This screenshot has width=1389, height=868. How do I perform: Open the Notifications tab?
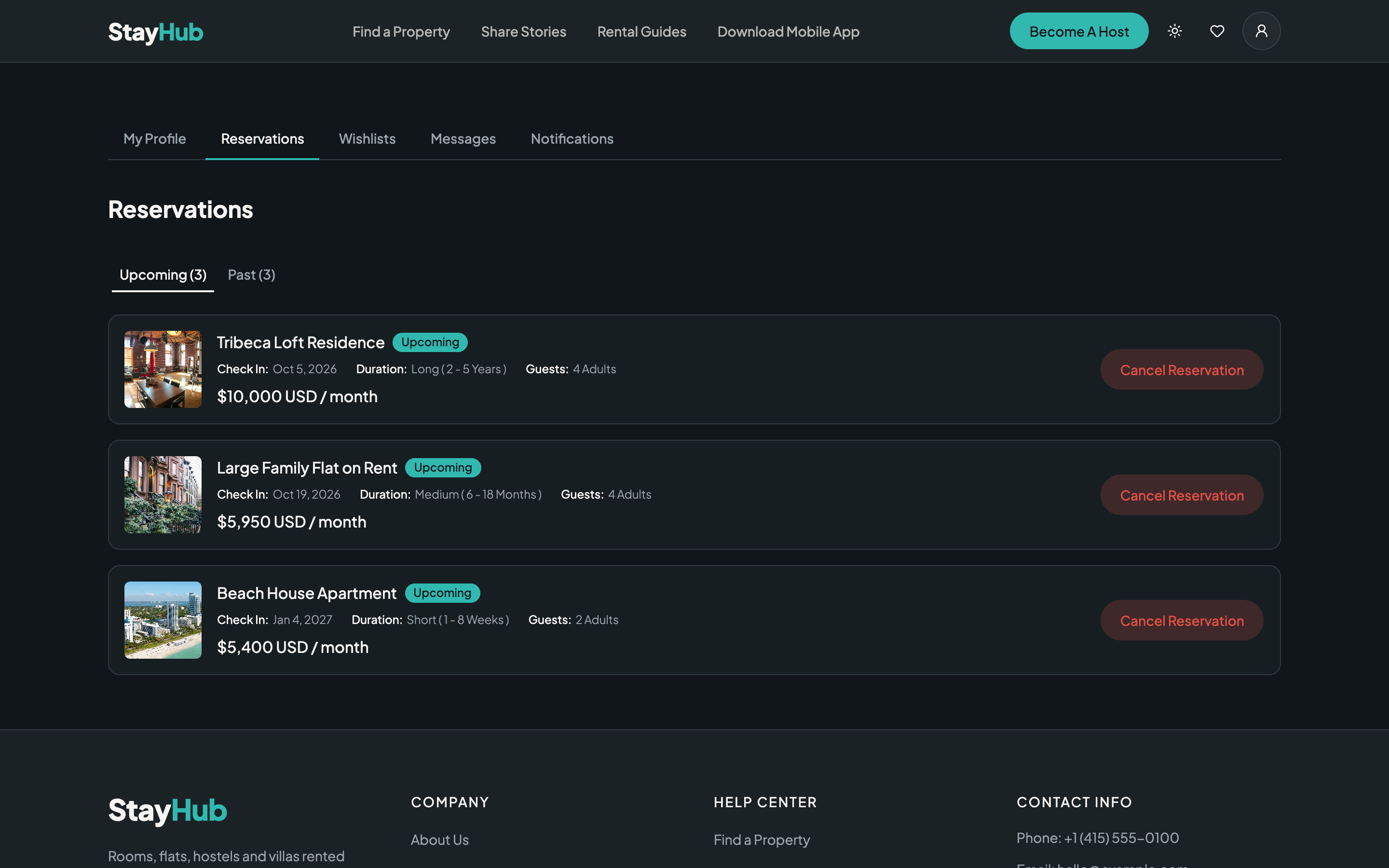572,139
